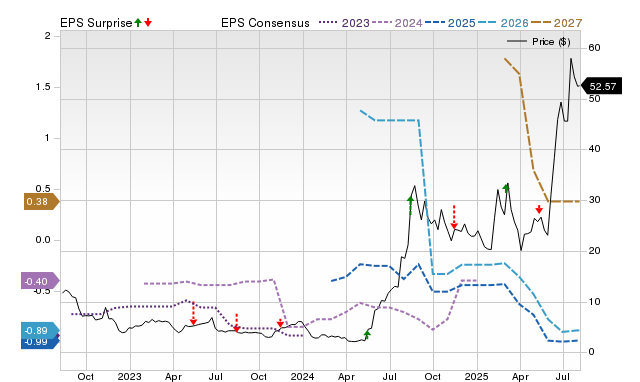This screenshot has height=382, width=640.
Task: Click the EPS Surprise legend title
Action: point(96,23)
